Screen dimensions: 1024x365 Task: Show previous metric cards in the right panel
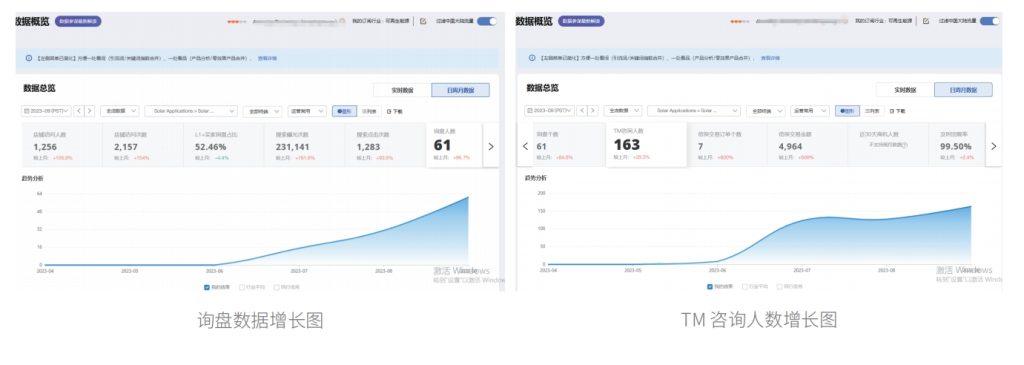526,146
